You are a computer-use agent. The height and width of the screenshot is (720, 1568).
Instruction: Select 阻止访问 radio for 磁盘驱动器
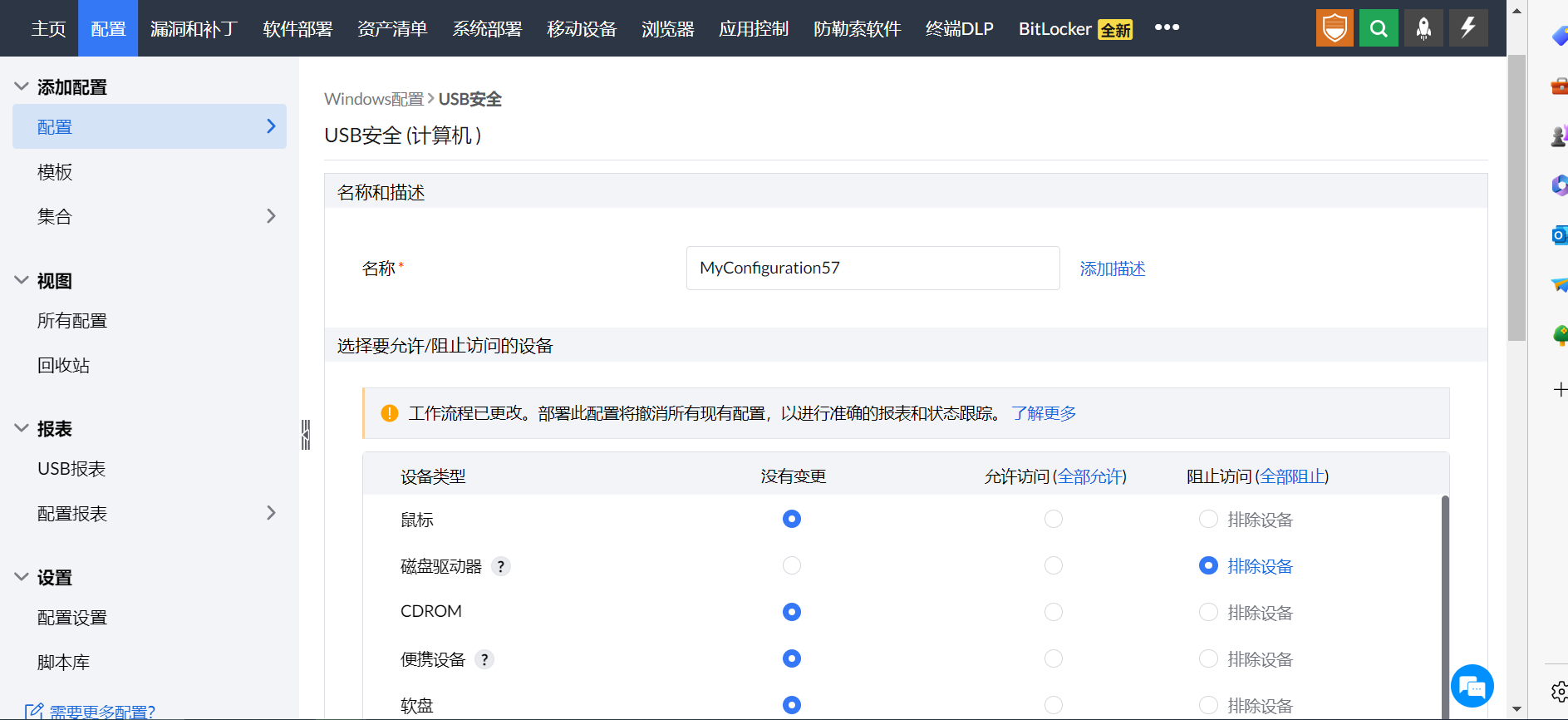1208,565
